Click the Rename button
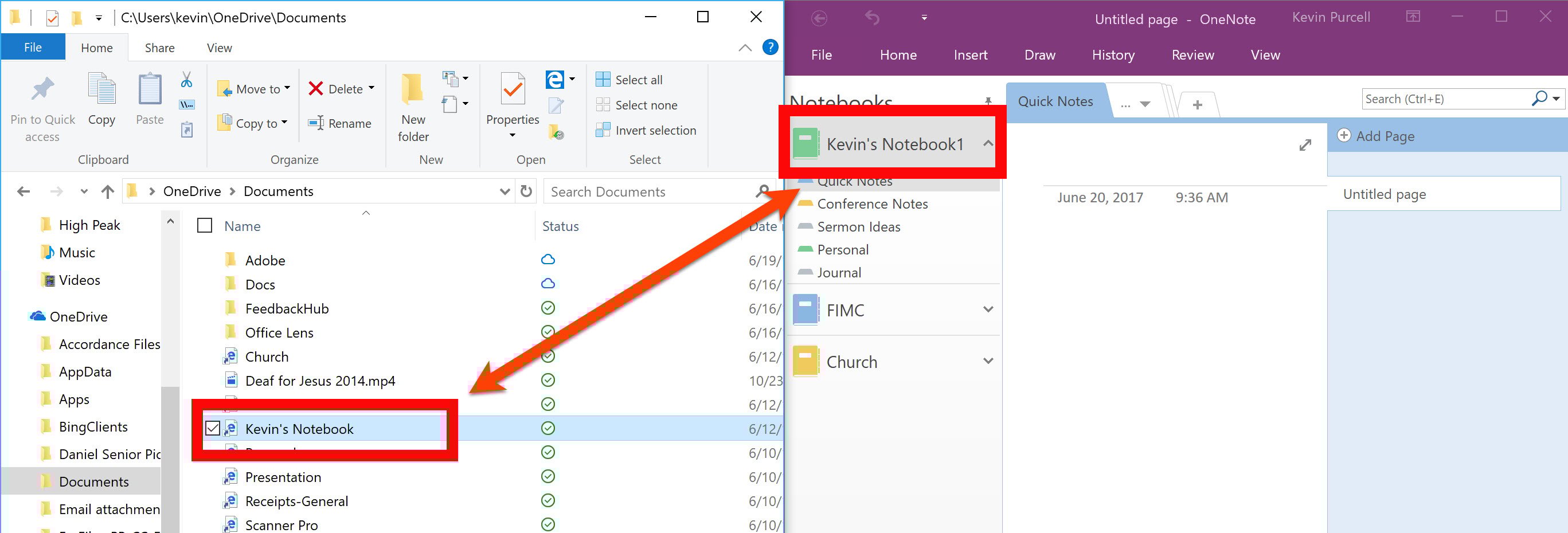This screenshot has width=1568, height=533. [x=339, y=124]
